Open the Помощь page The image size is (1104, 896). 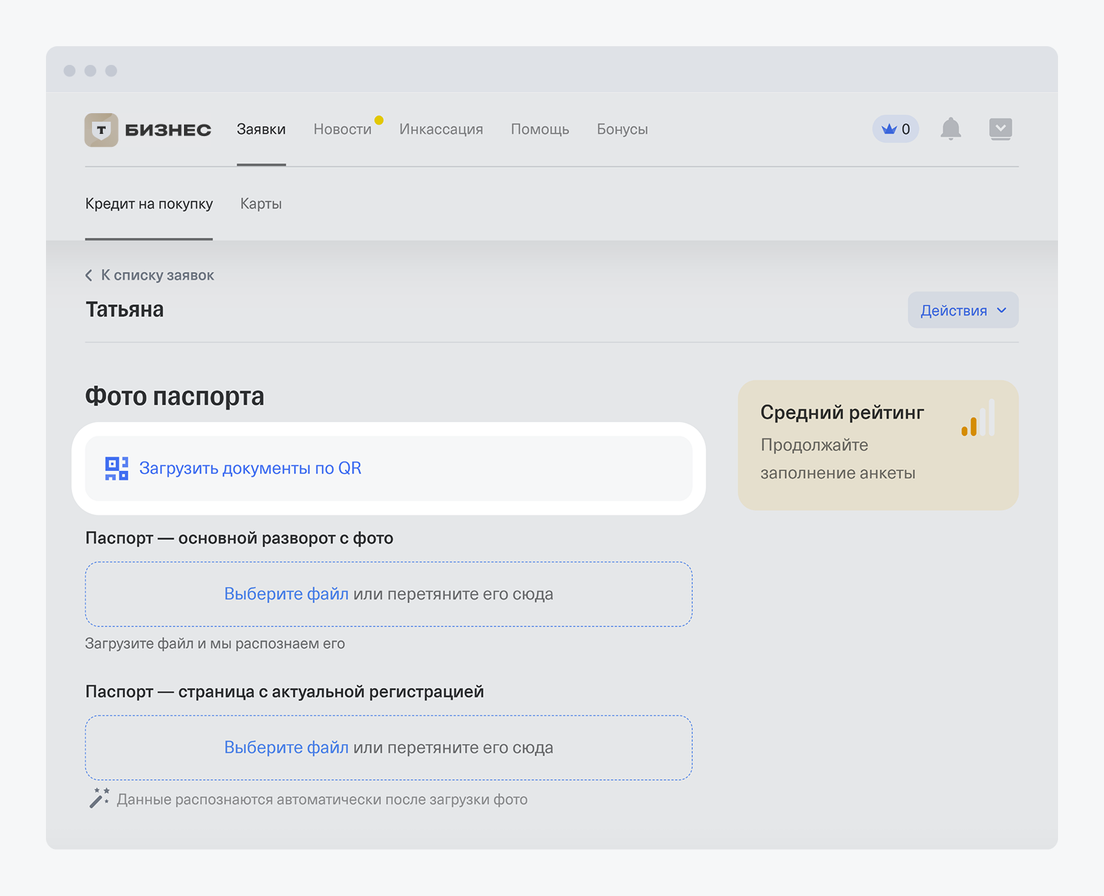(x=540, y=129)
